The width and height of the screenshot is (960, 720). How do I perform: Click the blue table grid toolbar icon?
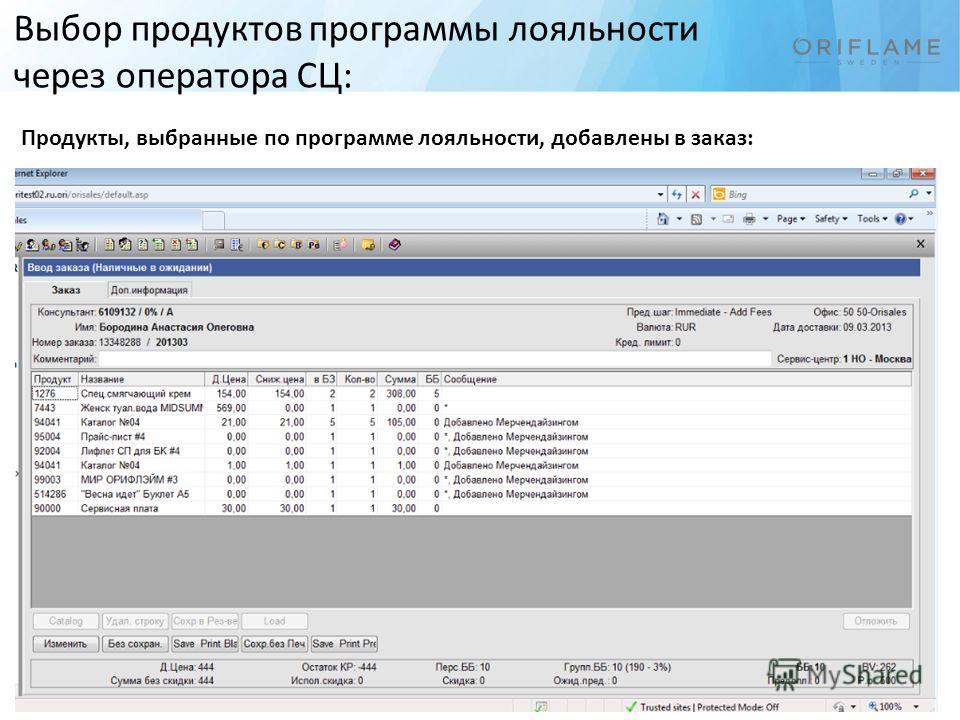[237, 245]
